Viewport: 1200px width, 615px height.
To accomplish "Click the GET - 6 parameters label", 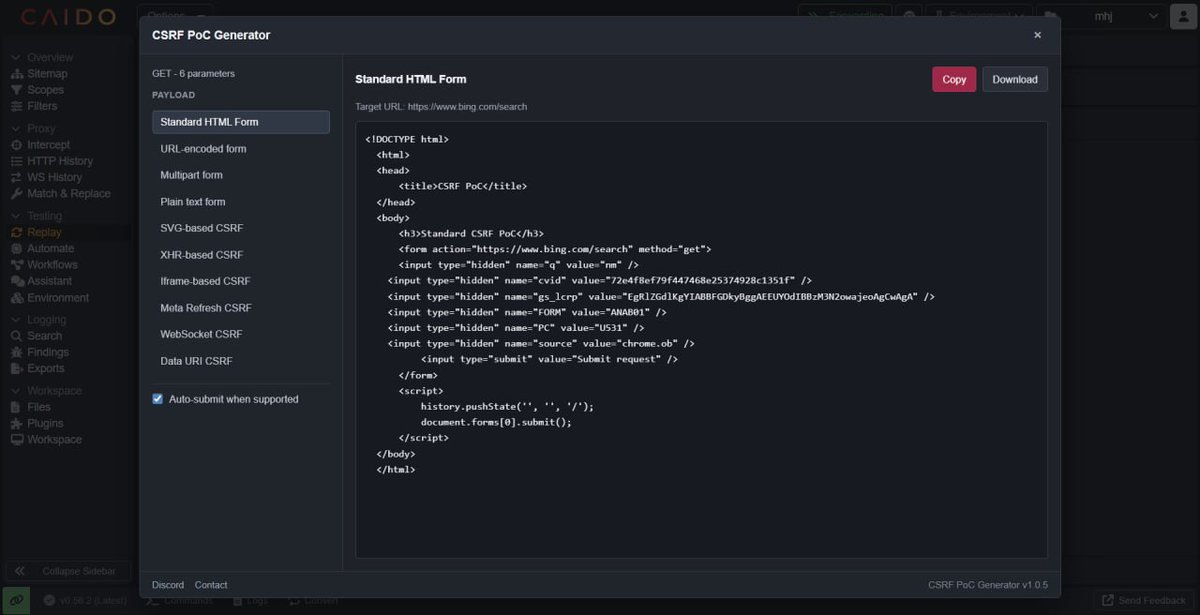I will point(193,74).
